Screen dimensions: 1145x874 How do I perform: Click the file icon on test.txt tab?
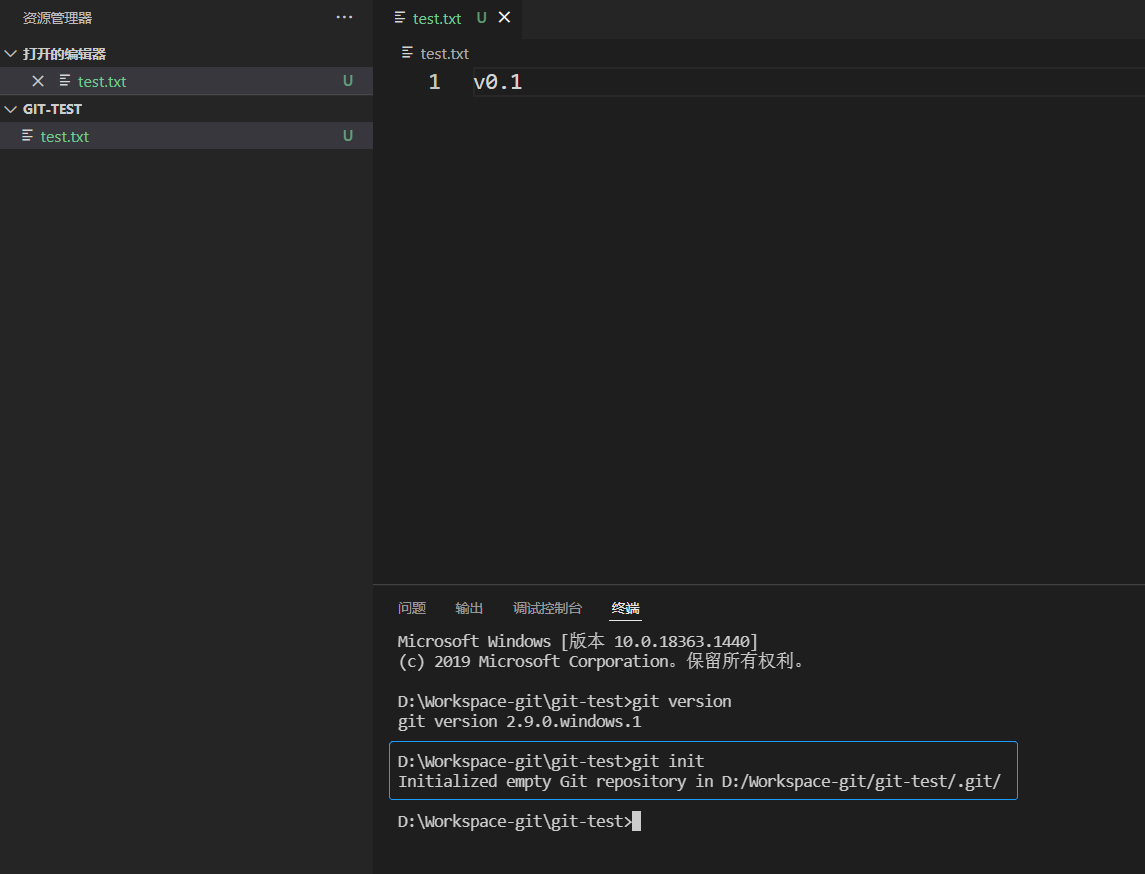(x=400, y=18)
